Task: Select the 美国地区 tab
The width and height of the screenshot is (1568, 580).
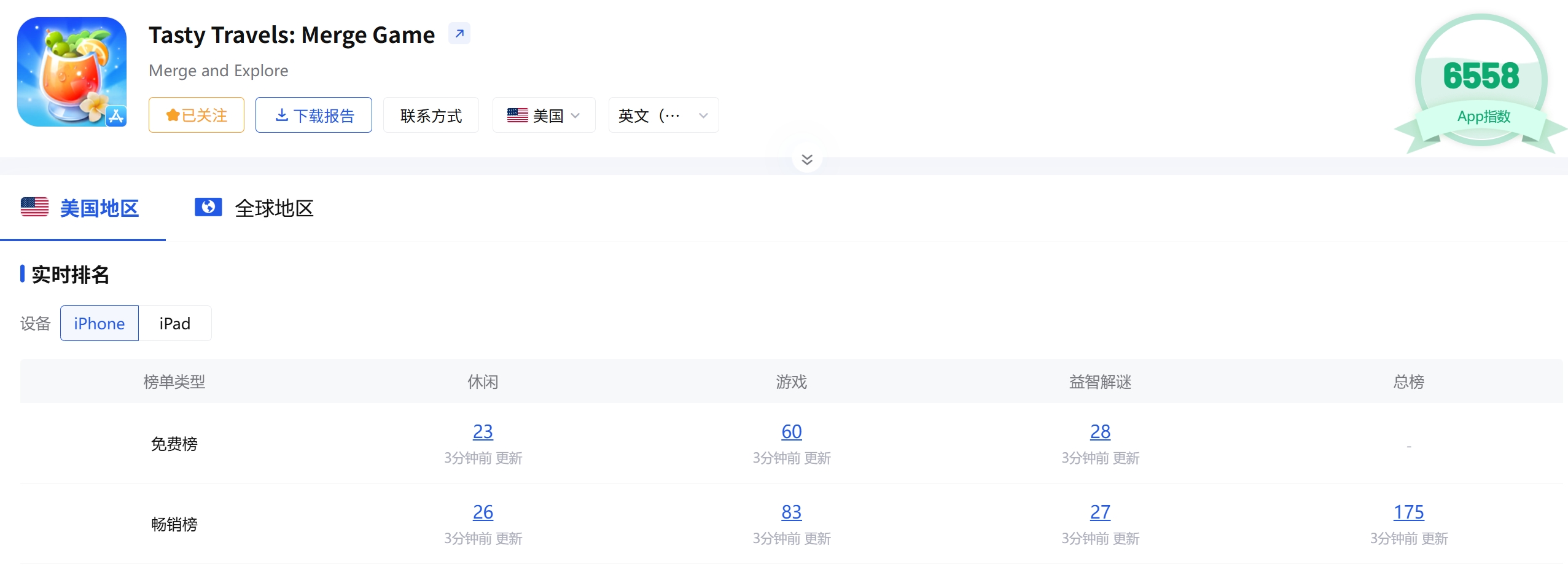Action: point(83,208)
